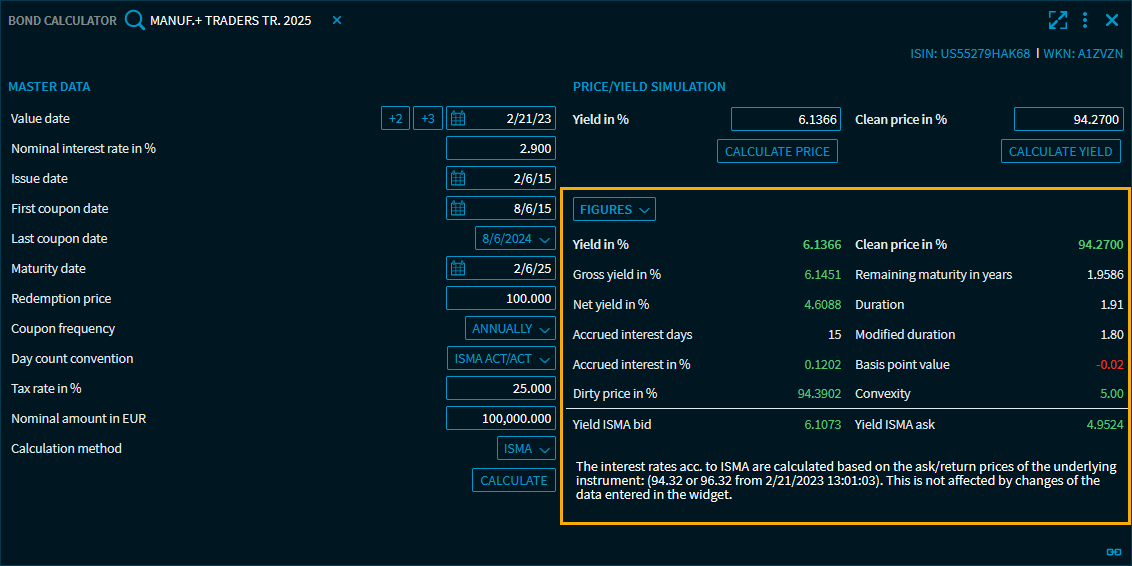Open the FIGURES view selector
This screenshot has height=566, width=1132.
point(614,210)
